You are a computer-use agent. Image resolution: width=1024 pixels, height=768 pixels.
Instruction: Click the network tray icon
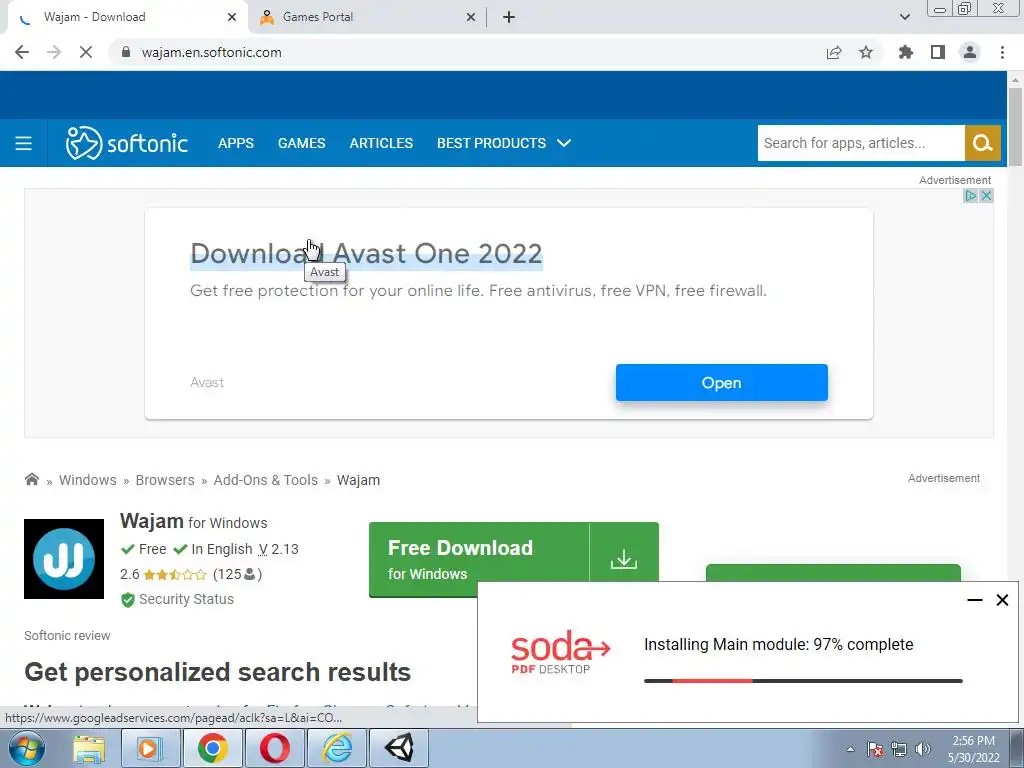[899, 749]
